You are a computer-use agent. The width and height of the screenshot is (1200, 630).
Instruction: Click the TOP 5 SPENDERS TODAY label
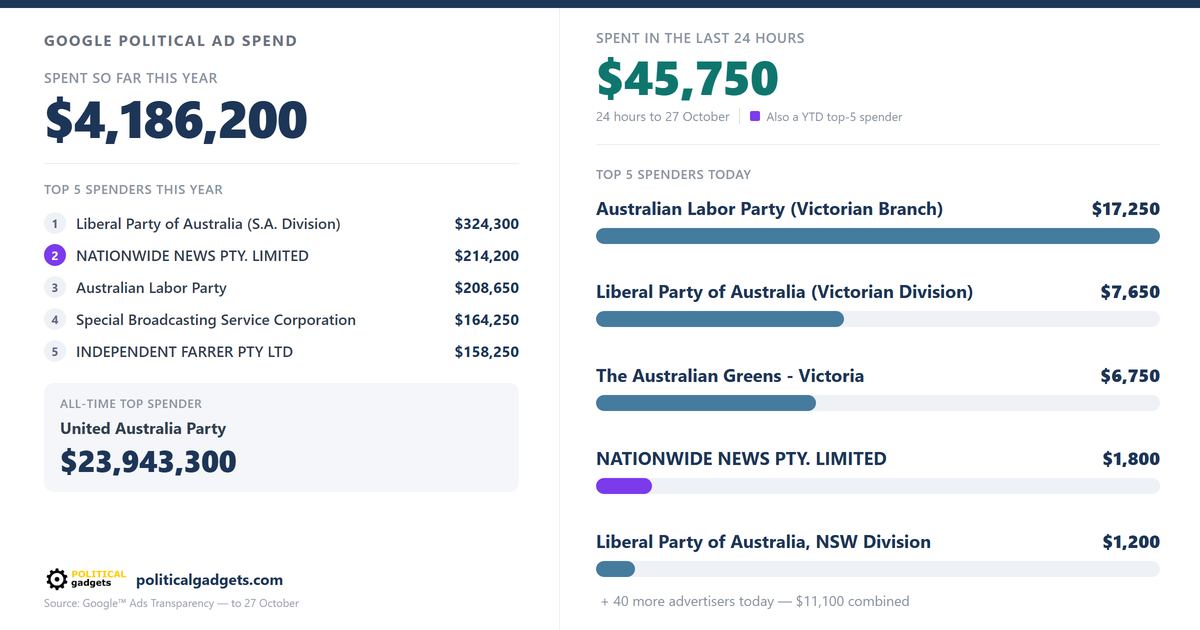[x=673, y=175]
